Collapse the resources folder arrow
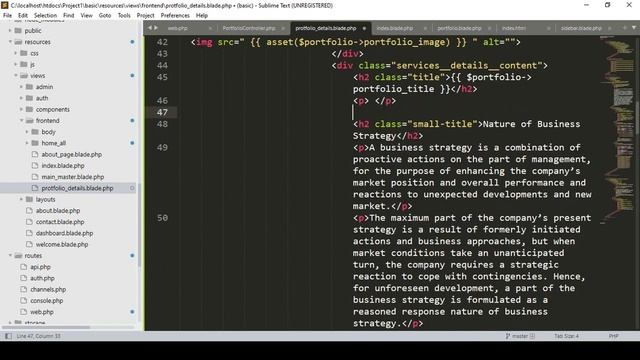The width and height of the screenshot is (640, 360). (x=10, y=42)
